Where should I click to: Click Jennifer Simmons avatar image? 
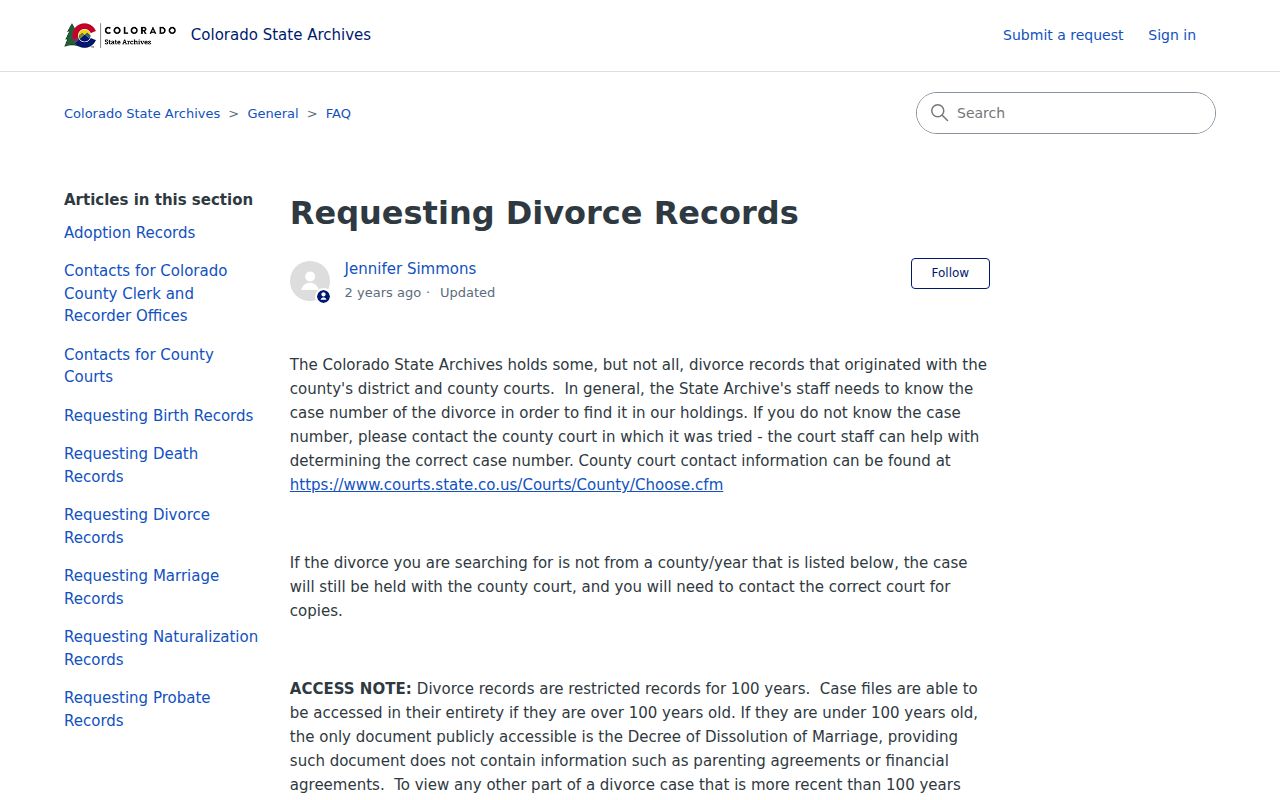[310, 281]
